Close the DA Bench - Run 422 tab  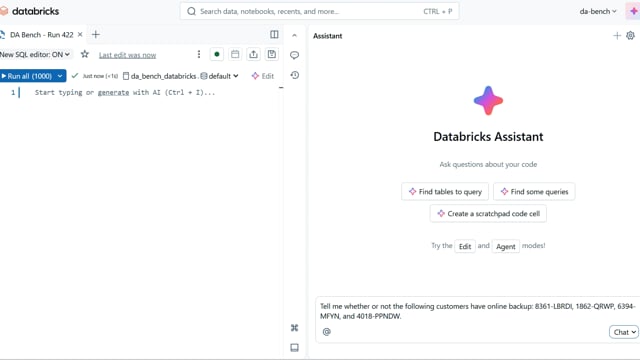click(80, 35)
